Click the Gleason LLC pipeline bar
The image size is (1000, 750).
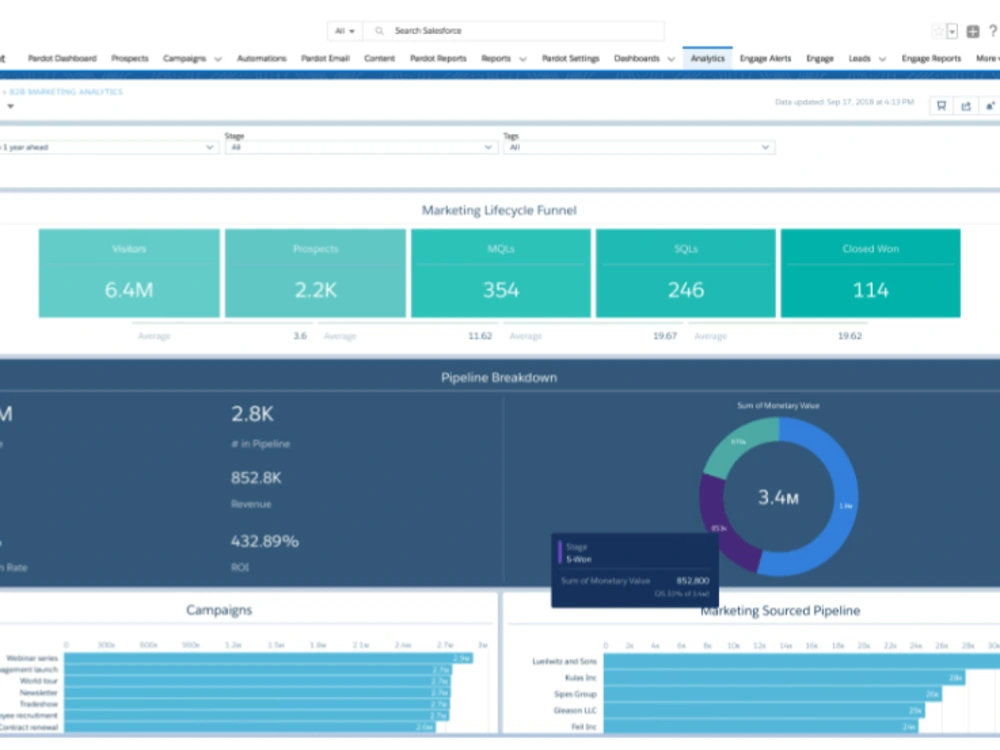[764, 710]
